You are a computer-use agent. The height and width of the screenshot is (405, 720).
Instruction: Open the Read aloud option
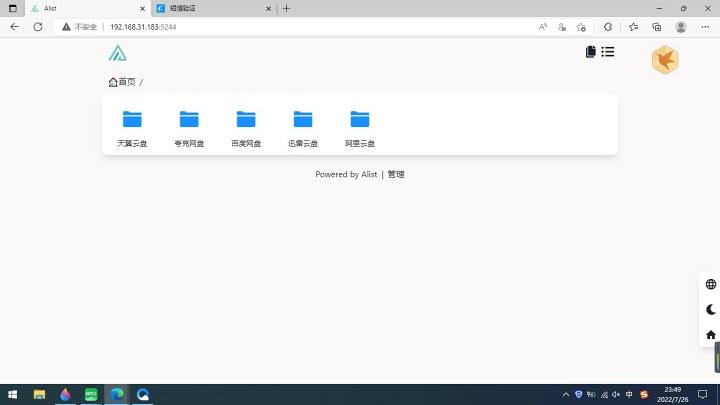coord(543,27)
